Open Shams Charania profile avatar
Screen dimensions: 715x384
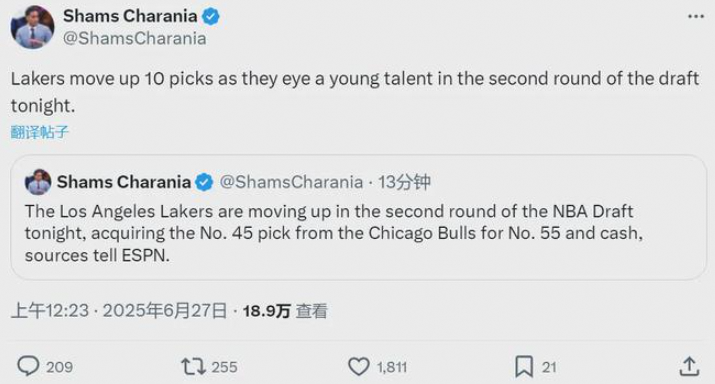(32, 27)
